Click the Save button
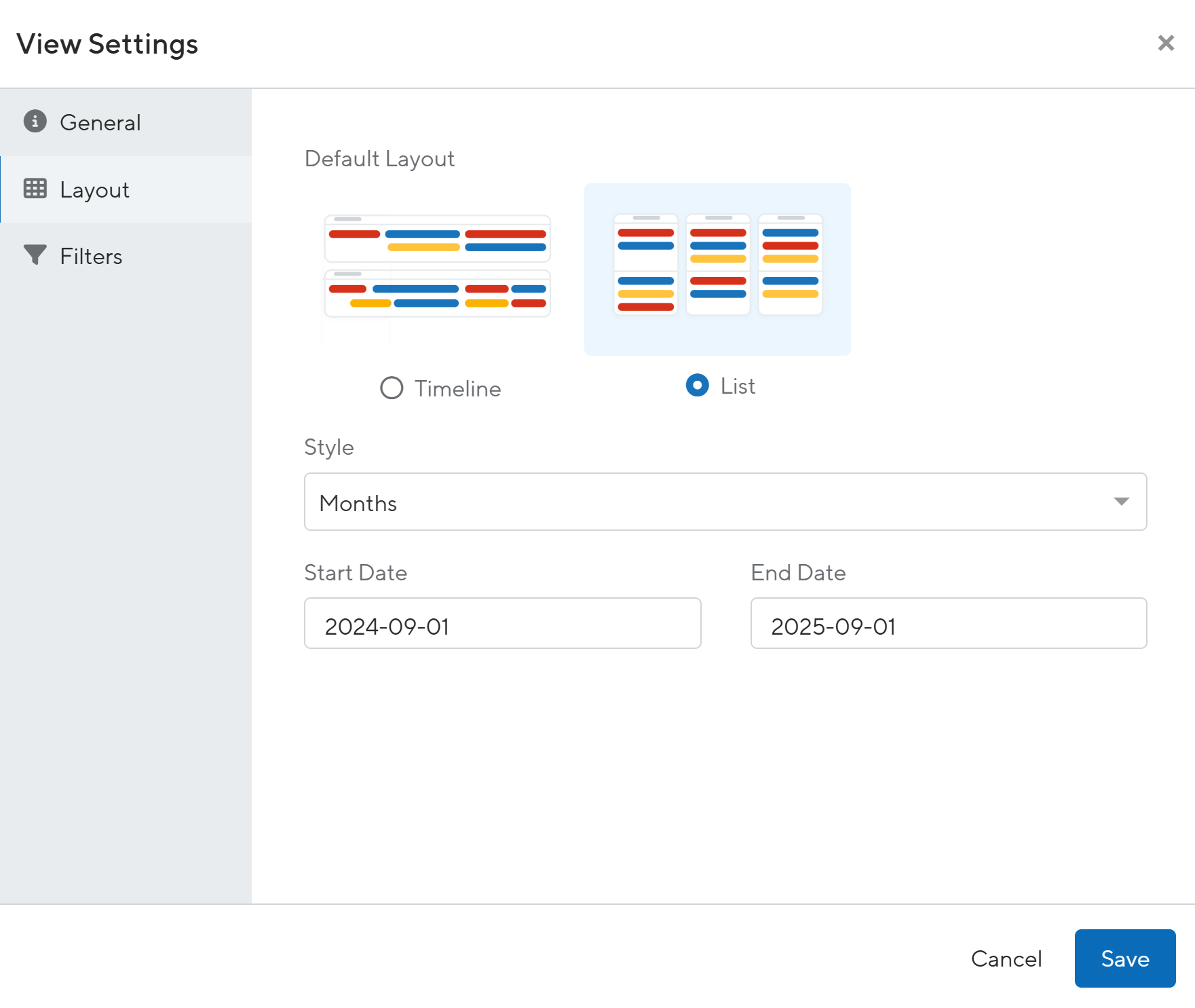The width and height of the screenshot is (1195, 1008). tap(1125, 958)
